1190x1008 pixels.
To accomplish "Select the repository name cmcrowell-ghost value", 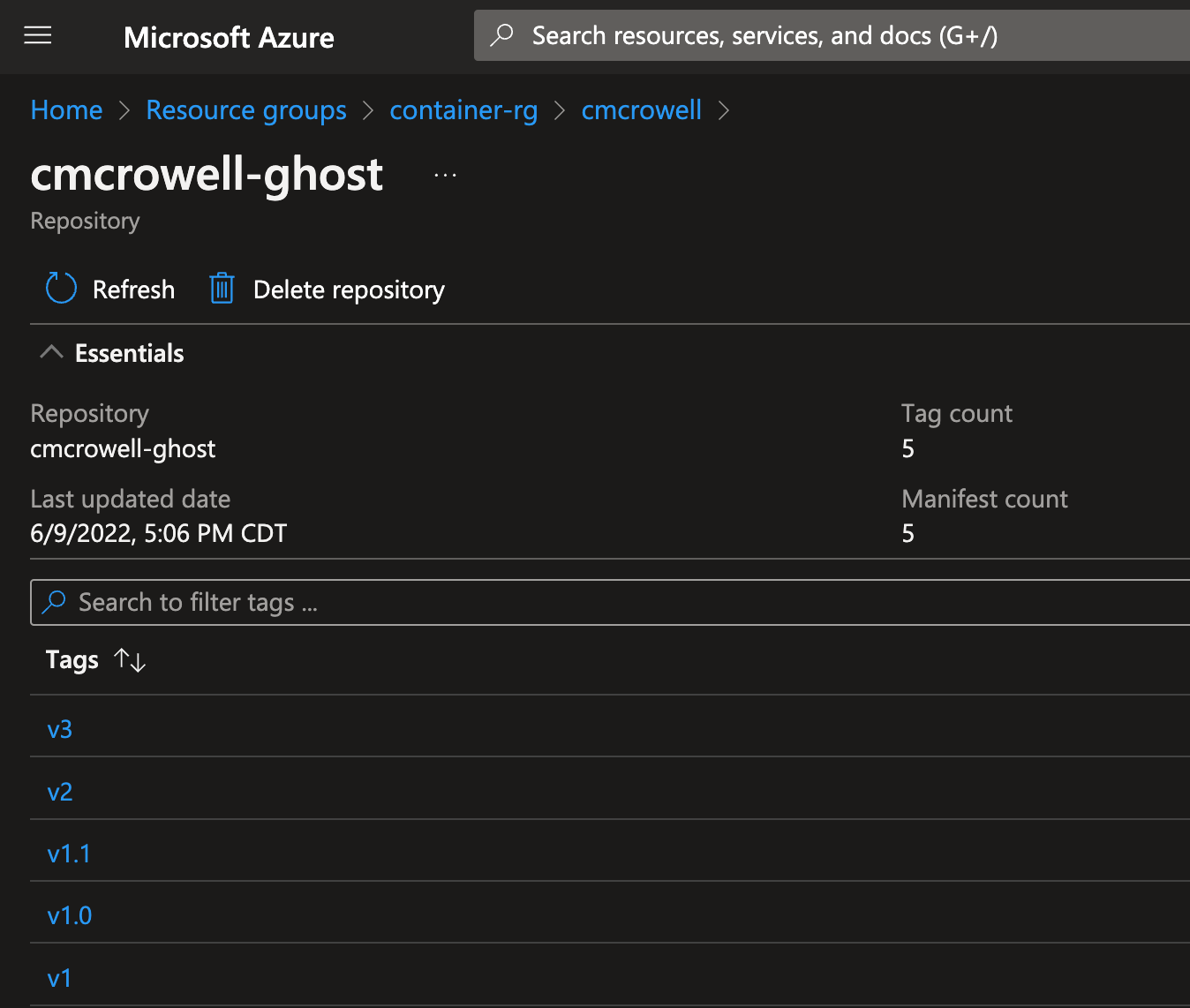I will [x=123, y=448].
